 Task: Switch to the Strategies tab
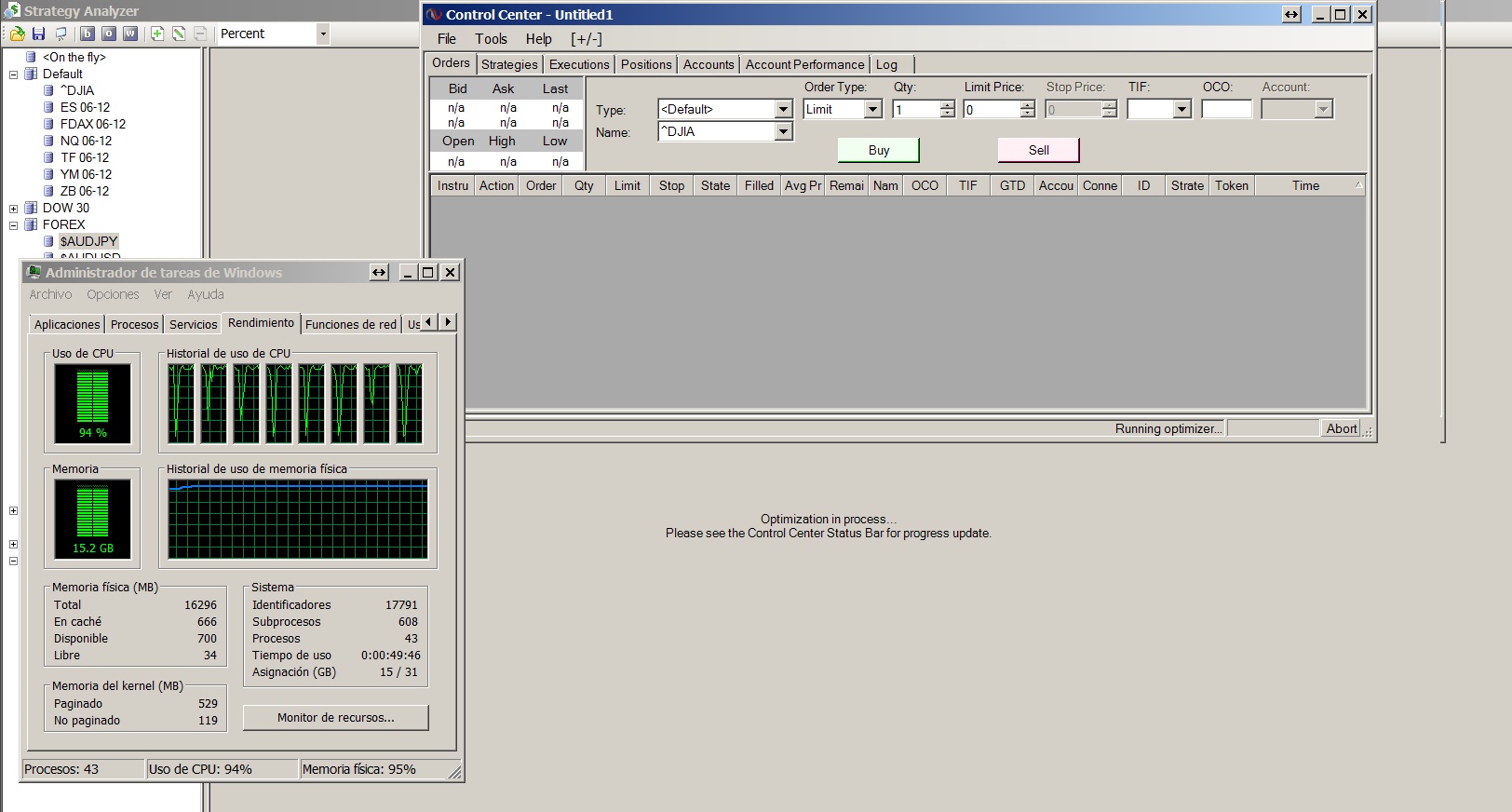tap(509, 64)
